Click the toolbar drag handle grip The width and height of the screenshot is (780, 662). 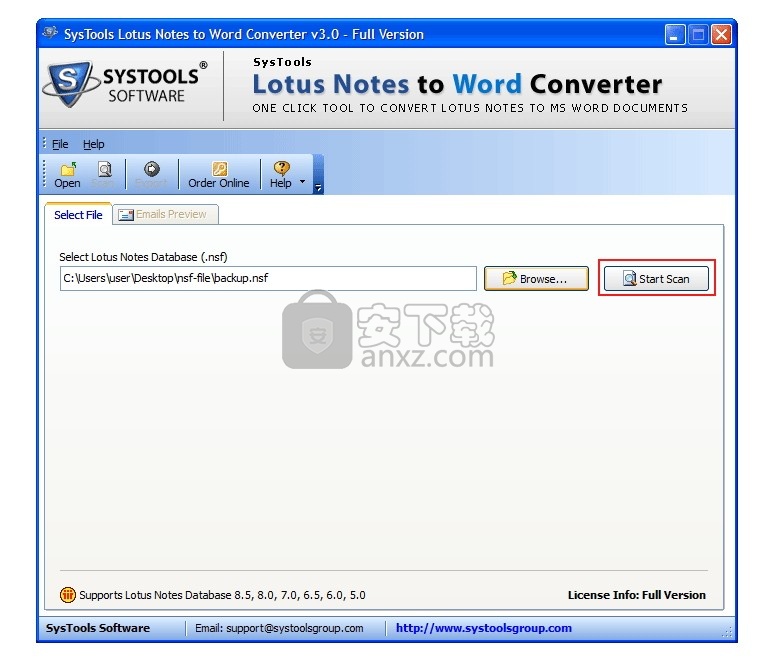(x=44, y=174)
